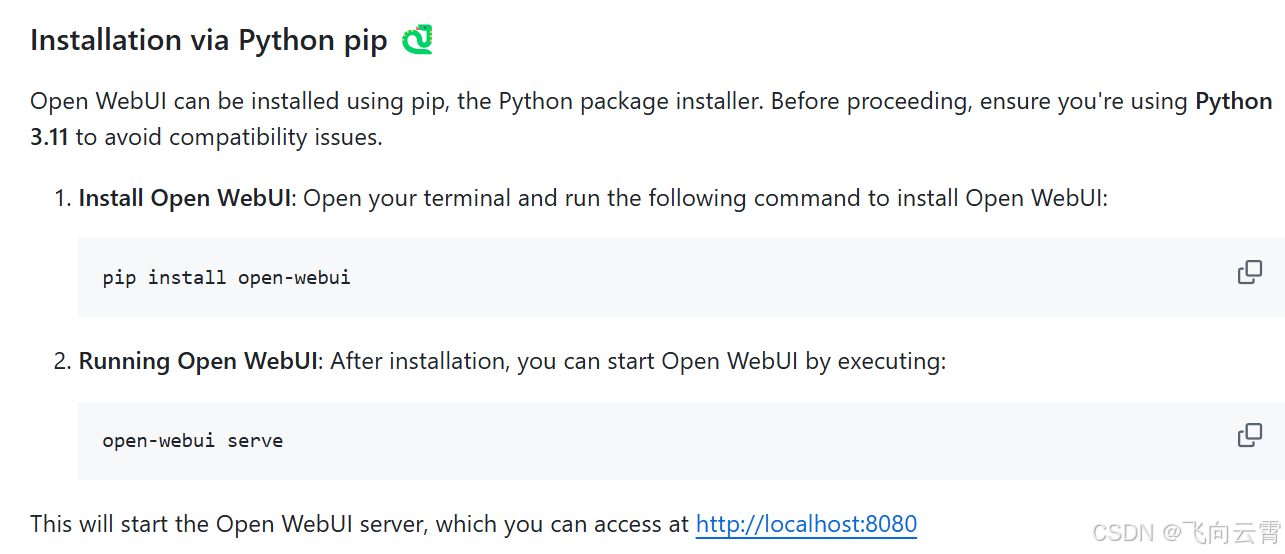This screenshot has height=554, width=1285.
Task: Click the 'open-webui serve' code text
Action: coord(193,440)
